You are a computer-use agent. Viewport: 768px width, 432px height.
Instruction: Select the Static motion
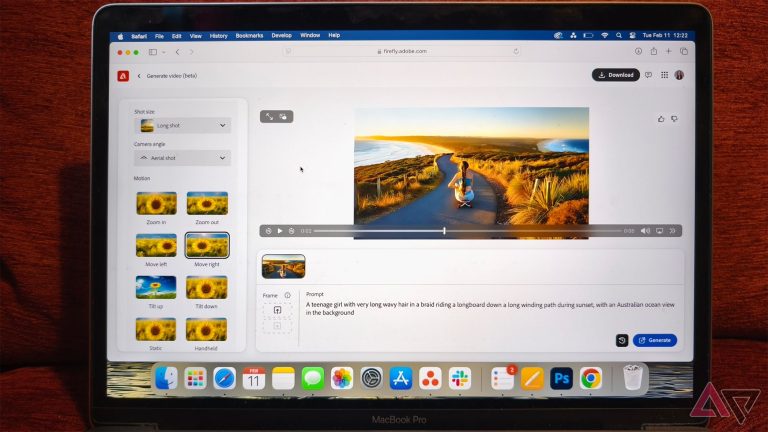pos(156,329)
